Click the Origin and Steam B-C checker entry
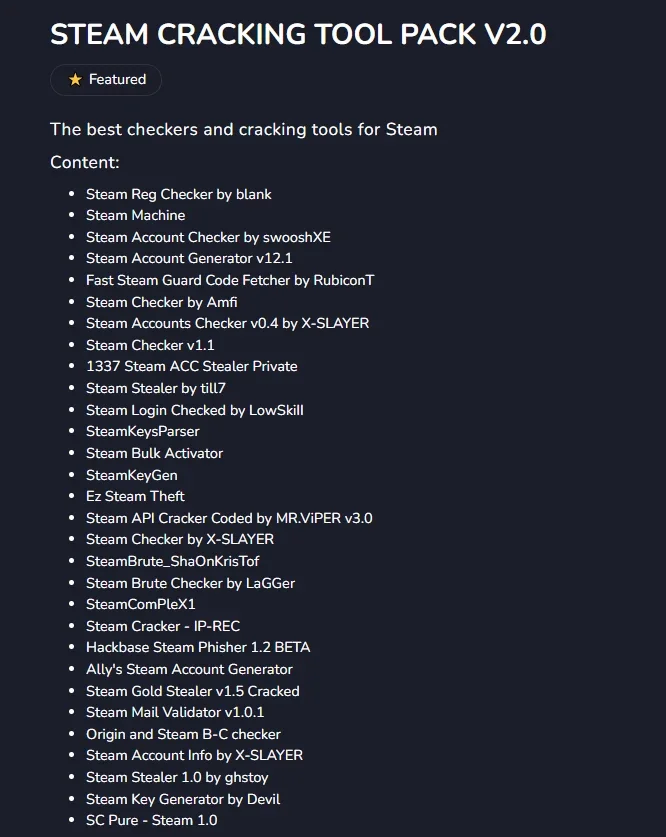This screenshot has width=666, height=837. pyautogui.click(x=184, y=734)
